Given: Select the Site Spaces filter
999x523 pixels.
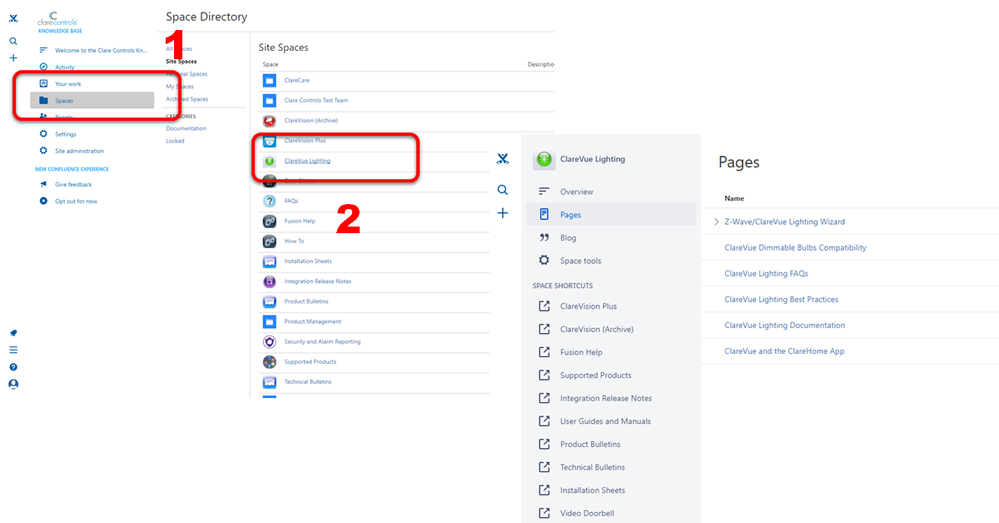Looking at the screenshot, I should coord(182,62).
